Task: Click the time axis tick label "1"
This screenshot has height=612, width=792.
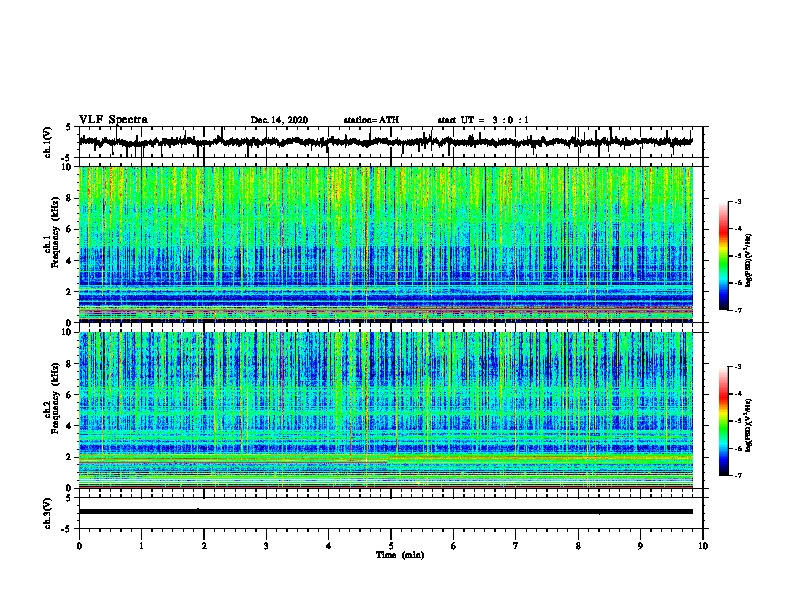Action: tap(141, 546)
